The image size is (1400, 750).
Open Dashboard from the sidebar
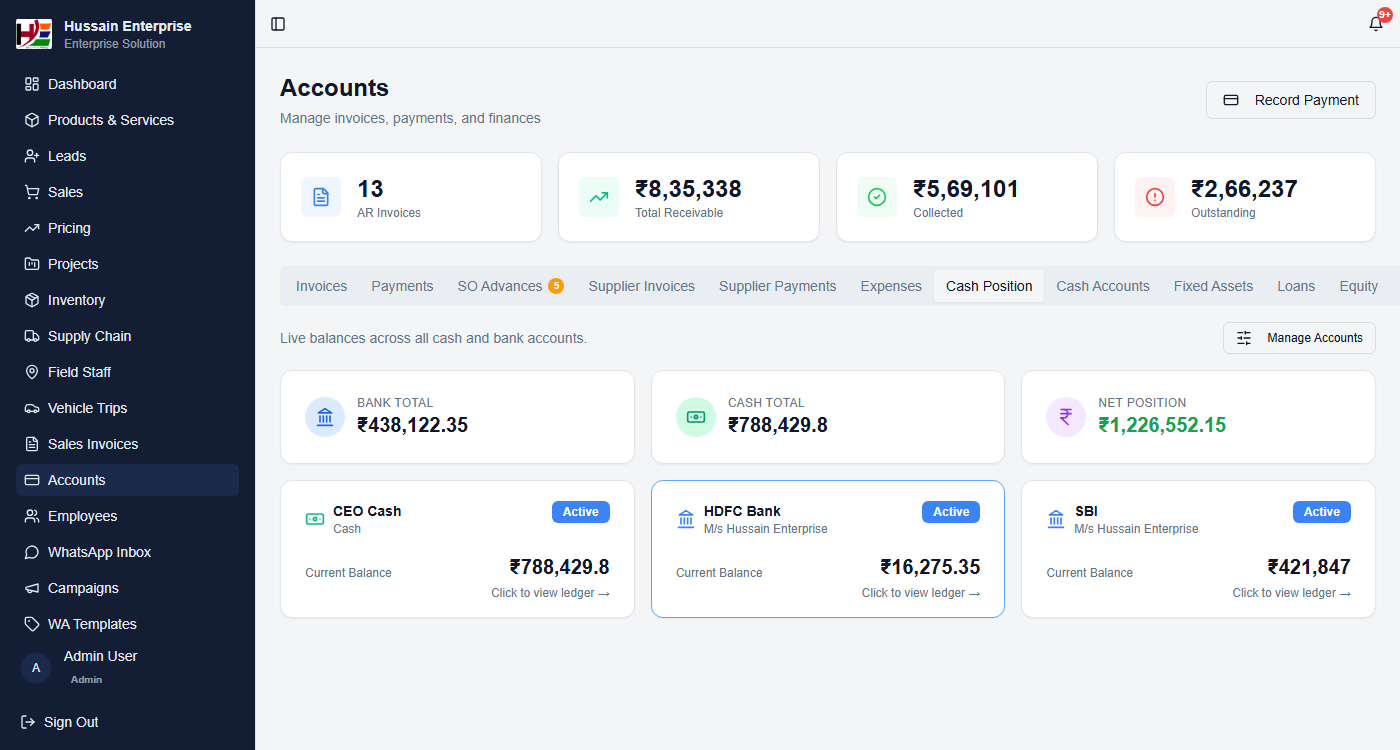pyautogui.click(x=127, y=84)
